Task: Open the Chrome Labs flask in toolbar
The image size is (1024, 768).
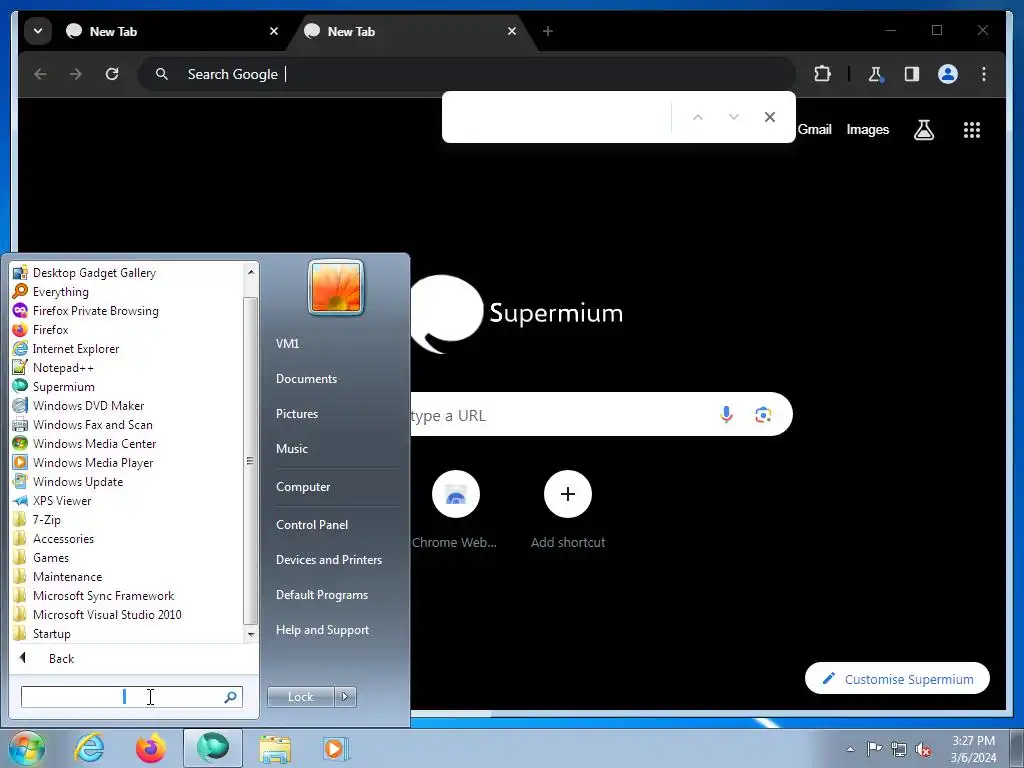Action: click(x=876, y=74)
